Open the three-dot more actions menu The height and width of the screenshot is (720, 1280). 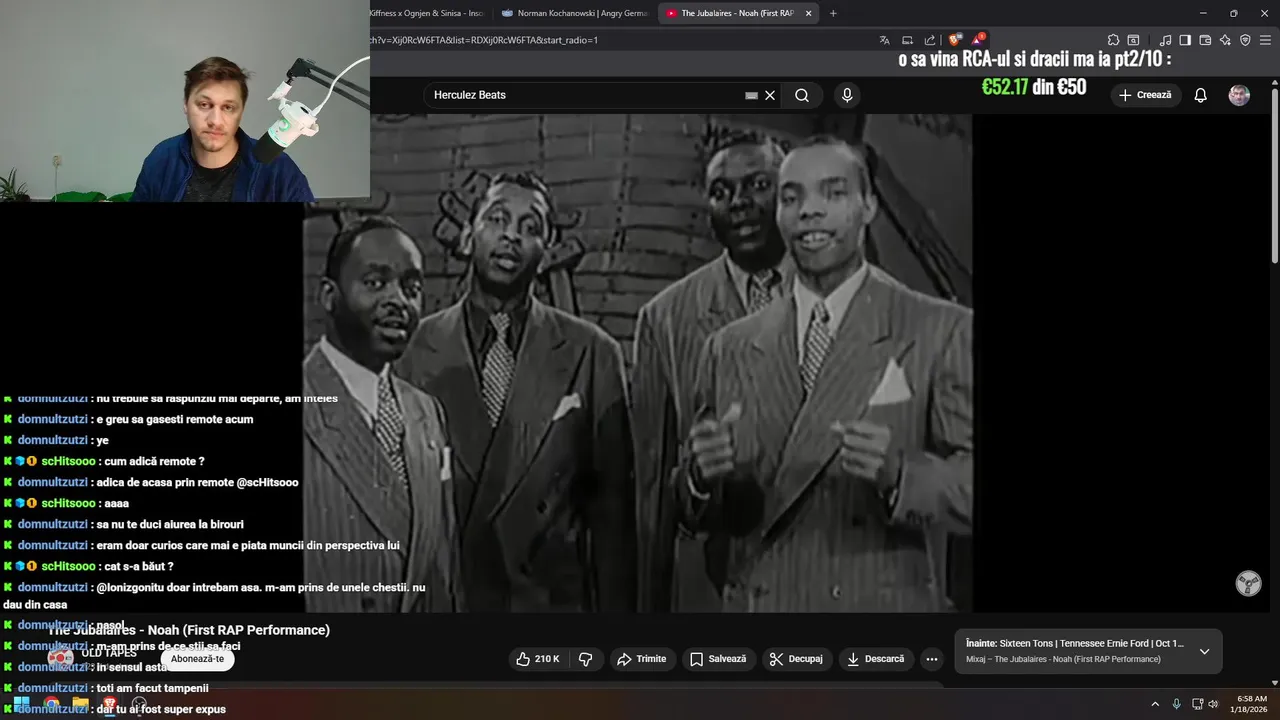tap(932, 659)
